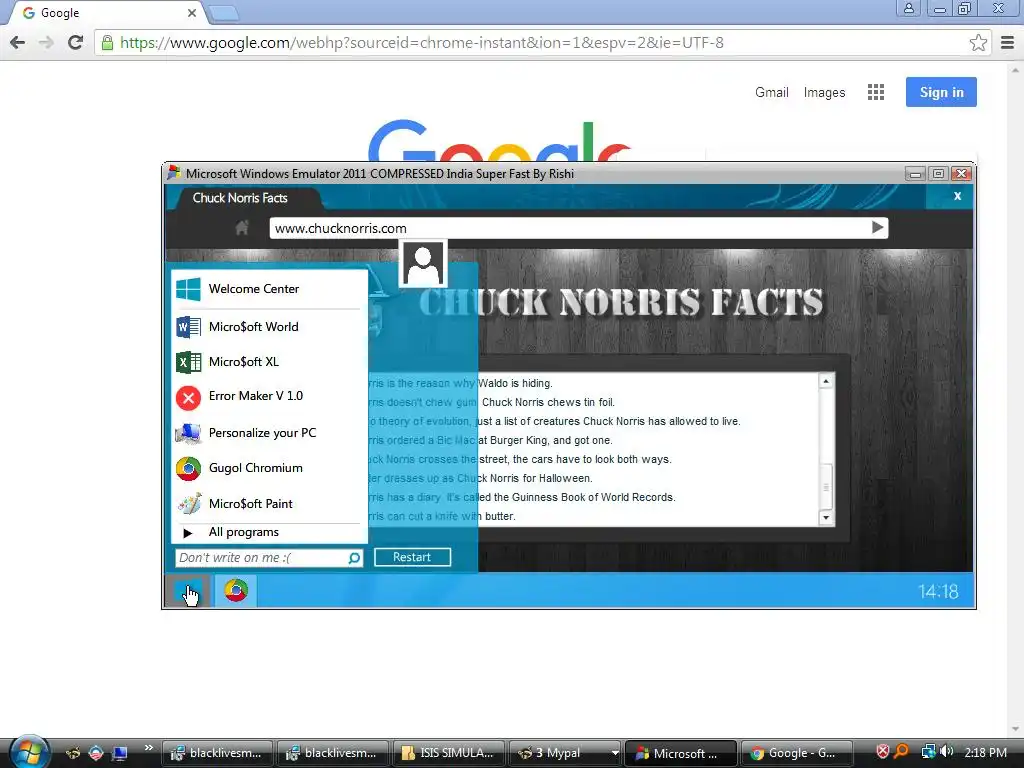The width and height of the screenshot is (1024, 768).
Task: Show hidden Quick Launch items chevron
Action: coord(148,748)
